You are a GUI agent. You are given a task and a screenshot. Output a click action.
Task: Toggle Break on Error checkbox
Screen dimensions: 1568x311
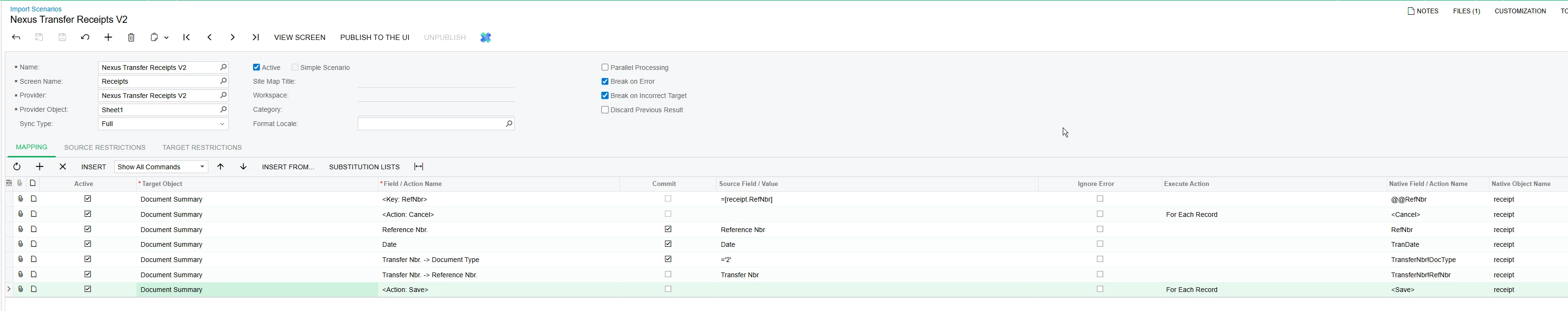[605, 81]
